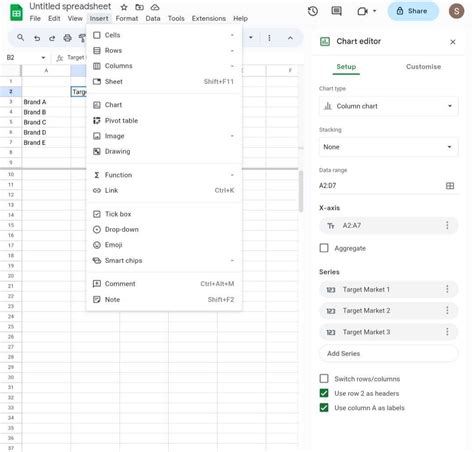Open the account avatar S

456,11
